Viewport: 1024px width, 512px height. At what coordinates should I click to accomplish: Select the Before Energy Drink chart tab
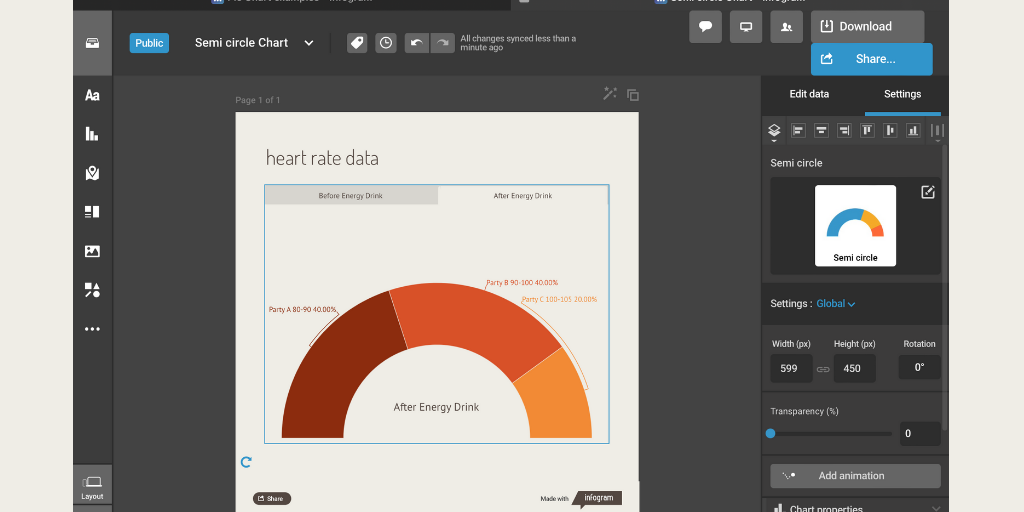coord(351,195)
